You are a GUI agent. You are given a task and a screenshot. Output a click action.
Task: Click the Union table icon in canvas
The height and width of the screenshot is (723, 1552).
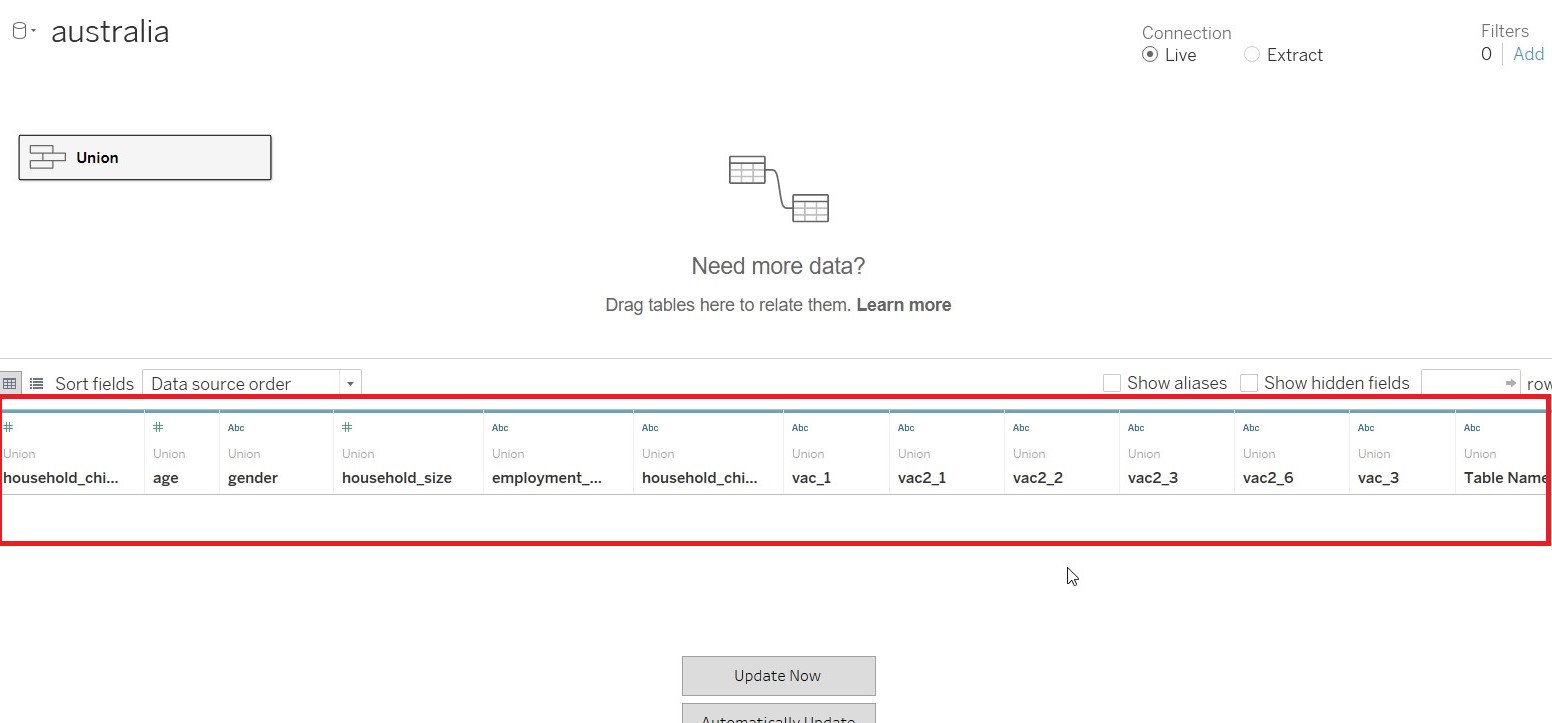(x=47, y=158)
